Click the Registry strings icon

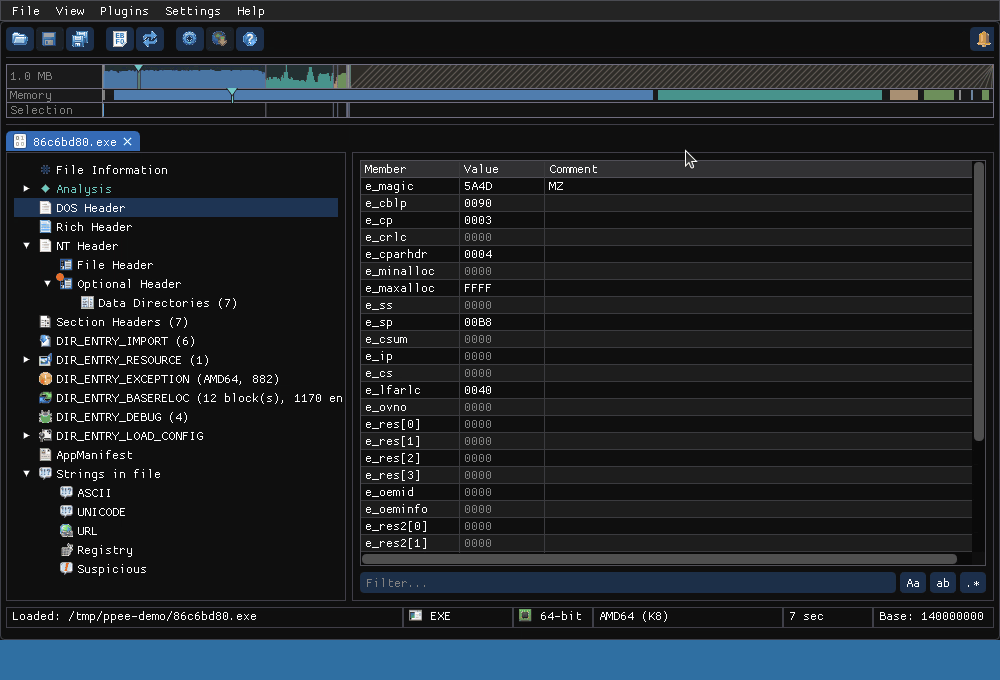pos(66,550)
